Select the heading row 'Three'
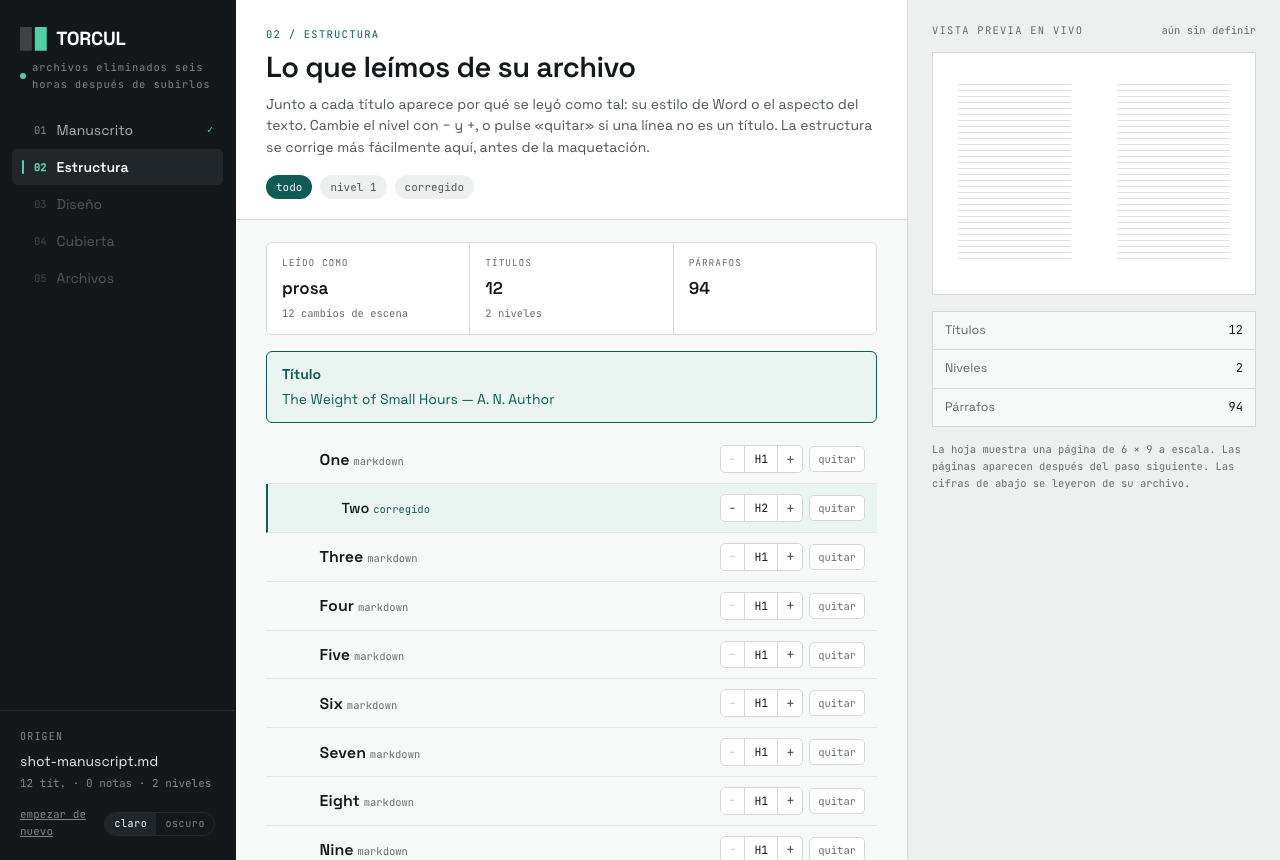The height and width of the screenshot is (860, 1280). (x=571, y=557)
